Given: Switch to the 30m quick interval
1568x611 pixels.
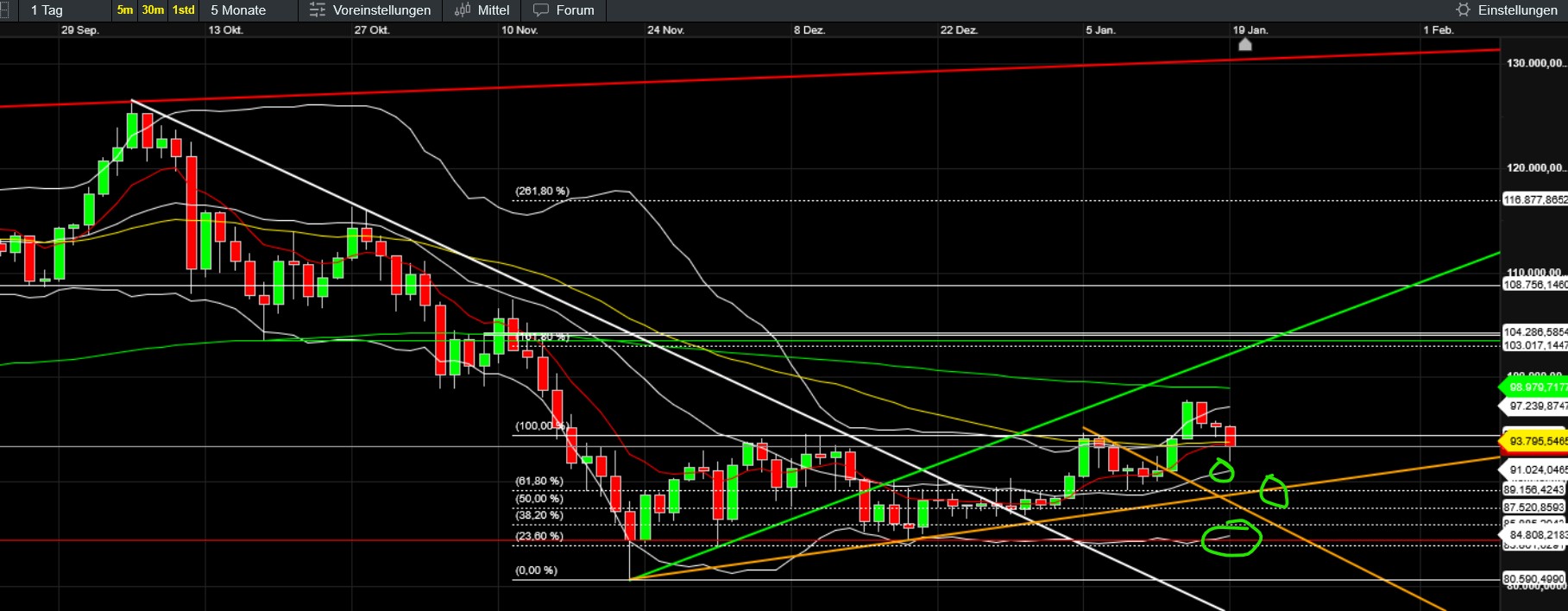Looking at the screenshot, I should (x=153, y=10).
